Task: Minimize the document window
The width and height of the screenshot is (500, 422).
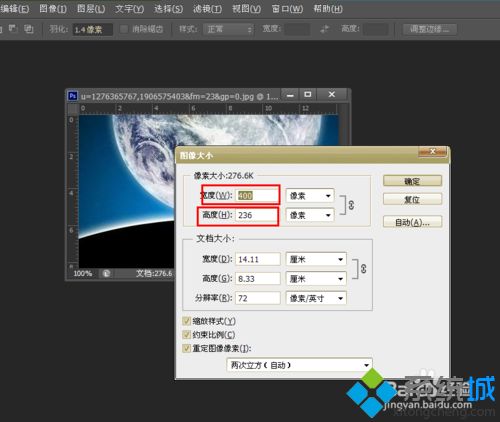Action: click(290, 95)
